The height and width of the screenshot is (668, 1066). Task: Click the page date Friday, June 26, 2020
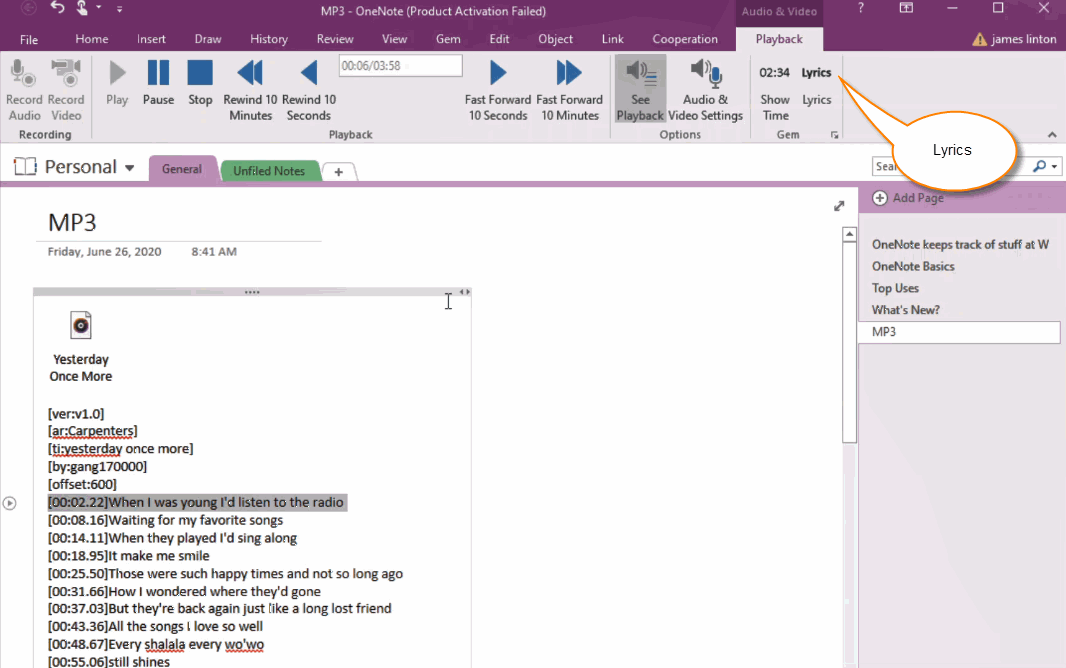tap(104, 251)
